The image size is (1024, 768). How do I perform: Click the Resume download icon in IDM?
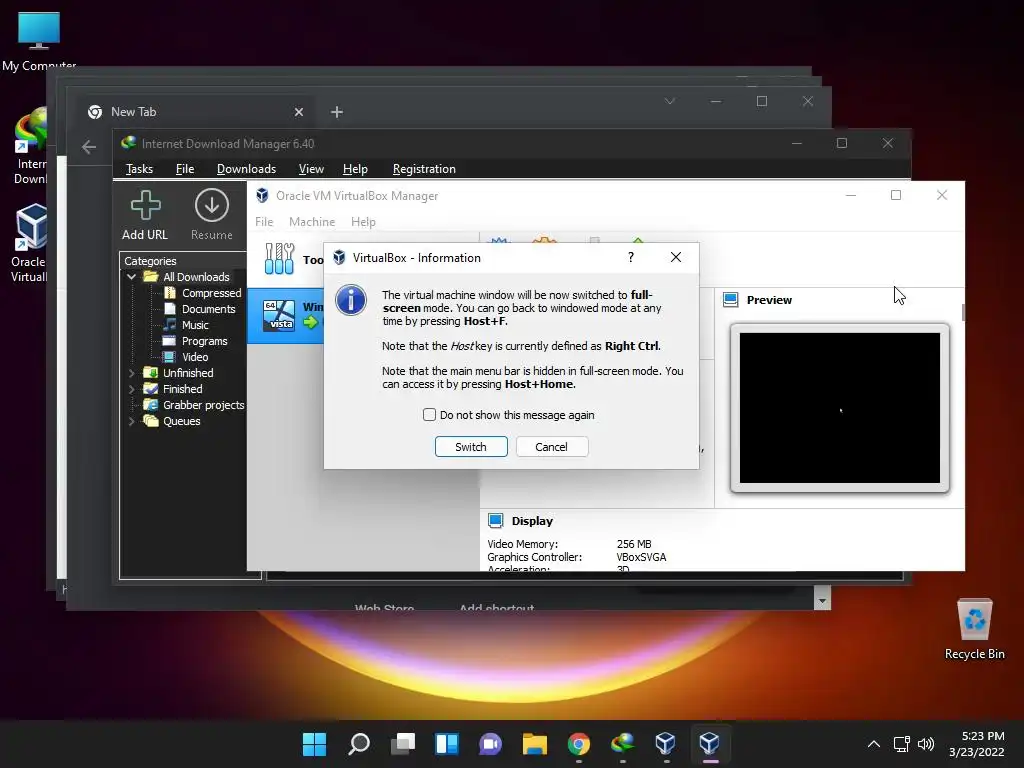point(212,205)
